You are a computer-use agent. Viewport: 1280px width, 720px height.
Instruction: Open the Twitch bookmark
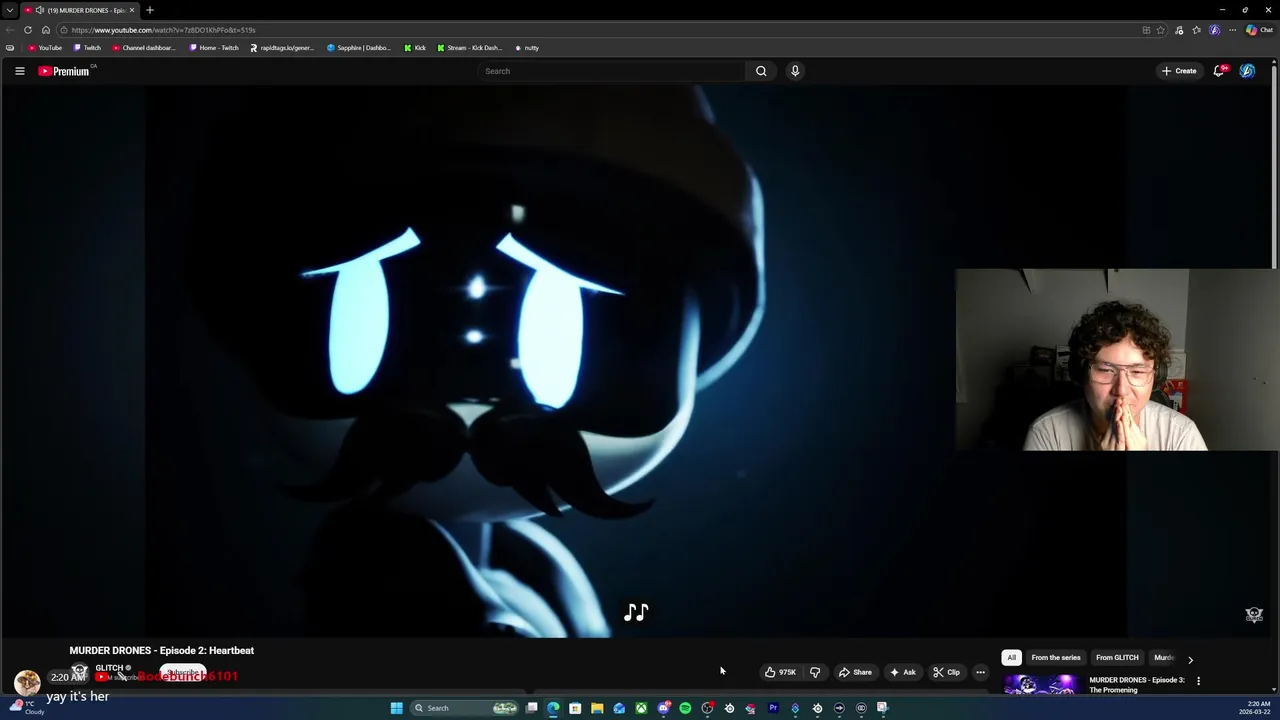(87, 48)
